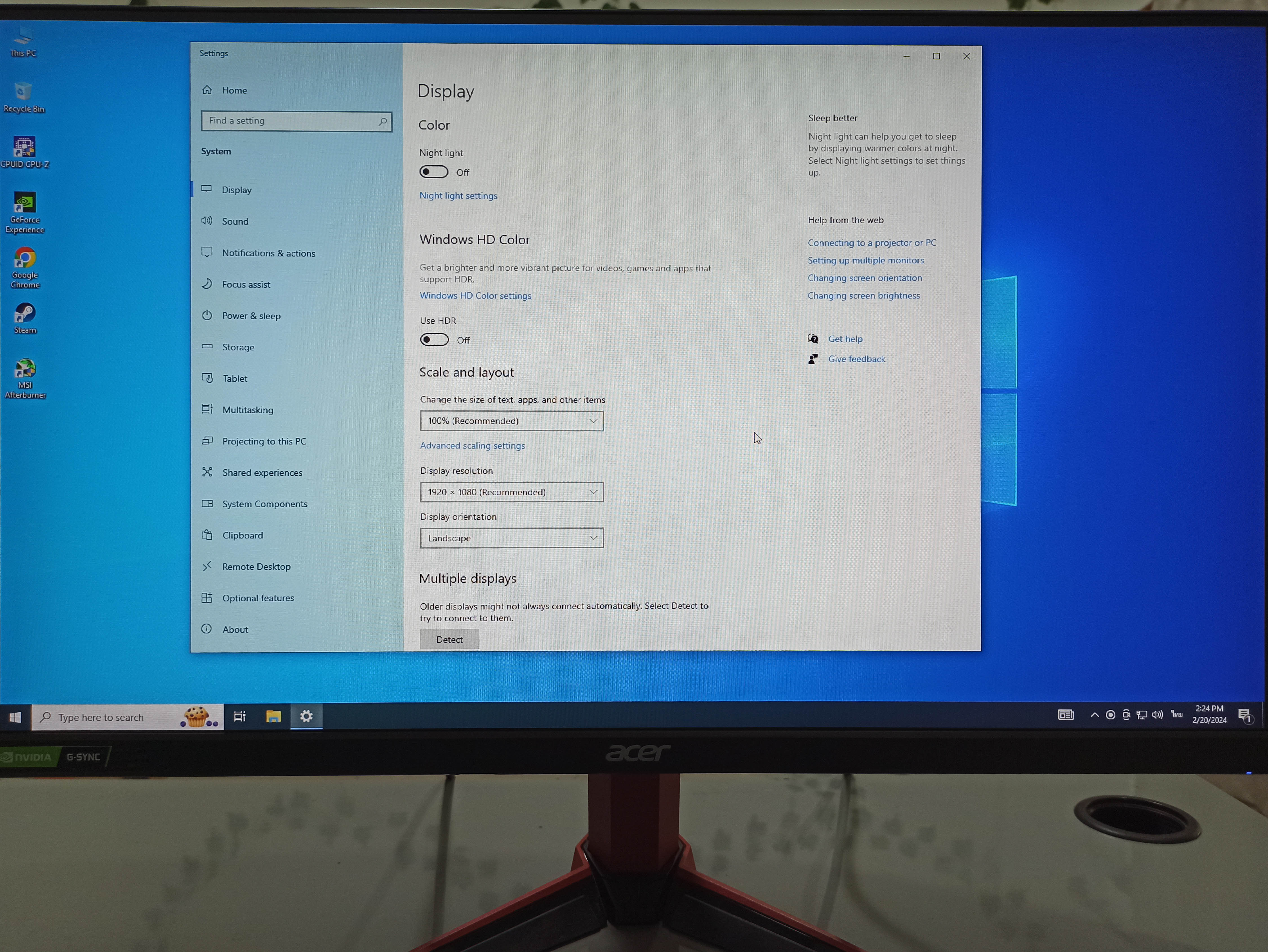Open Setting up multiple monitors link
This screenshot has width=1268, height=952.
pos(866,260)
